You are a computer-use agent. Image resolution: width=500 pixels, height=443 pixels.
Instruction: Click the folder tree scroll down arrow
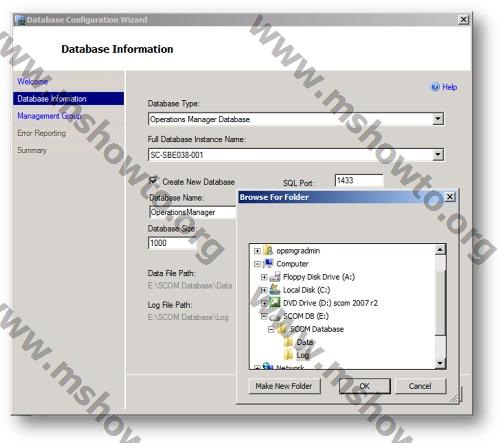click(440, 363)
